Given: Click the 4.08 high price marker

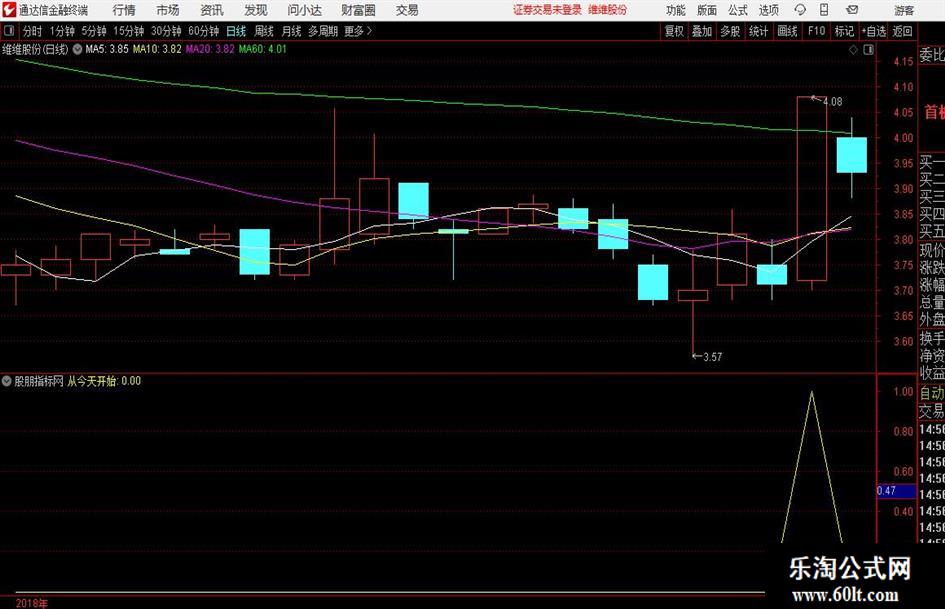Looking at the screenshot, I should point(832,102).
